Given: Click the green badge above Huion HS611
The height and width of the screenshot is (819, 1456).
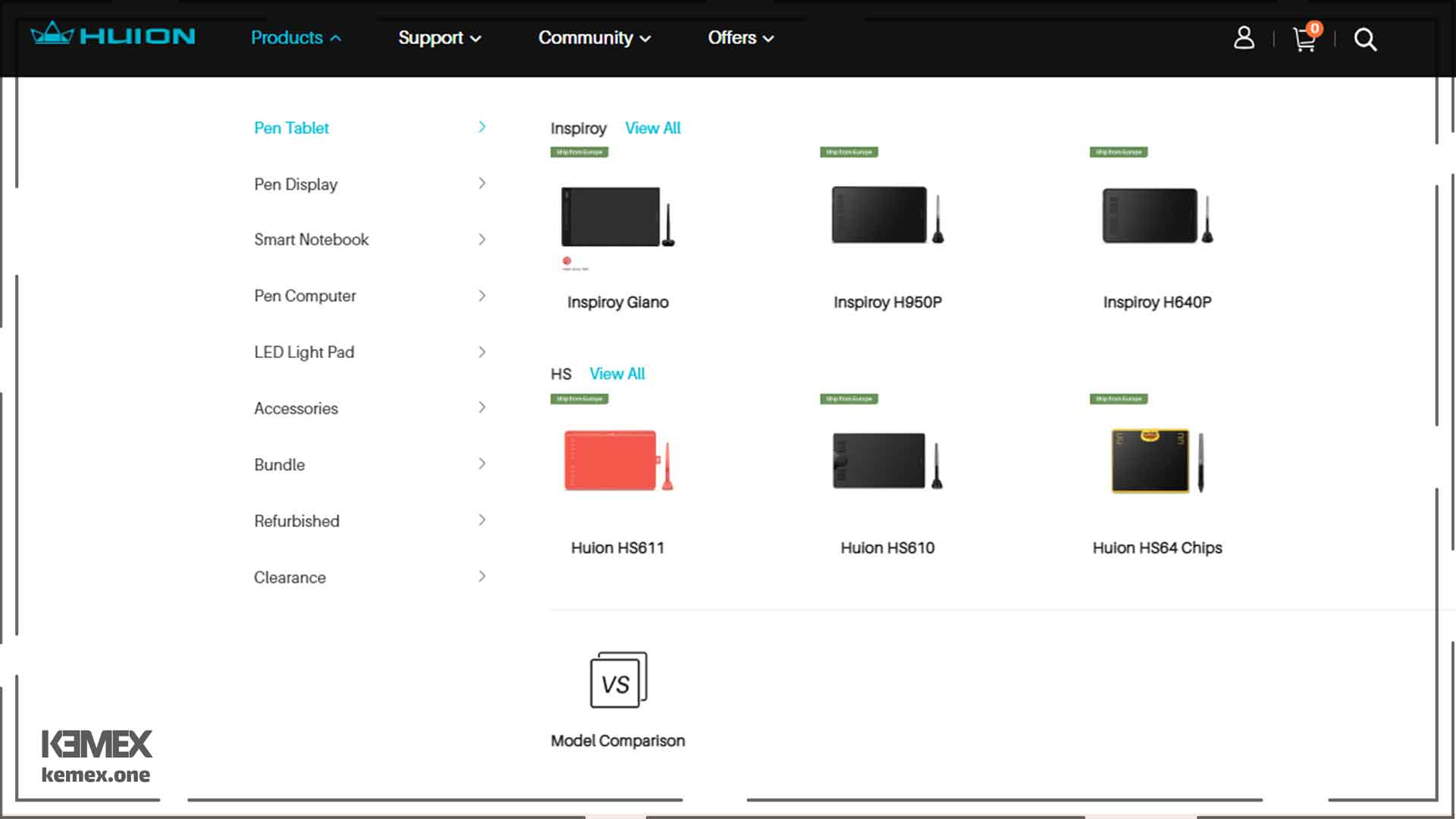Looking at the screenshot, I should pyautogui.click(x=579, y=399).
